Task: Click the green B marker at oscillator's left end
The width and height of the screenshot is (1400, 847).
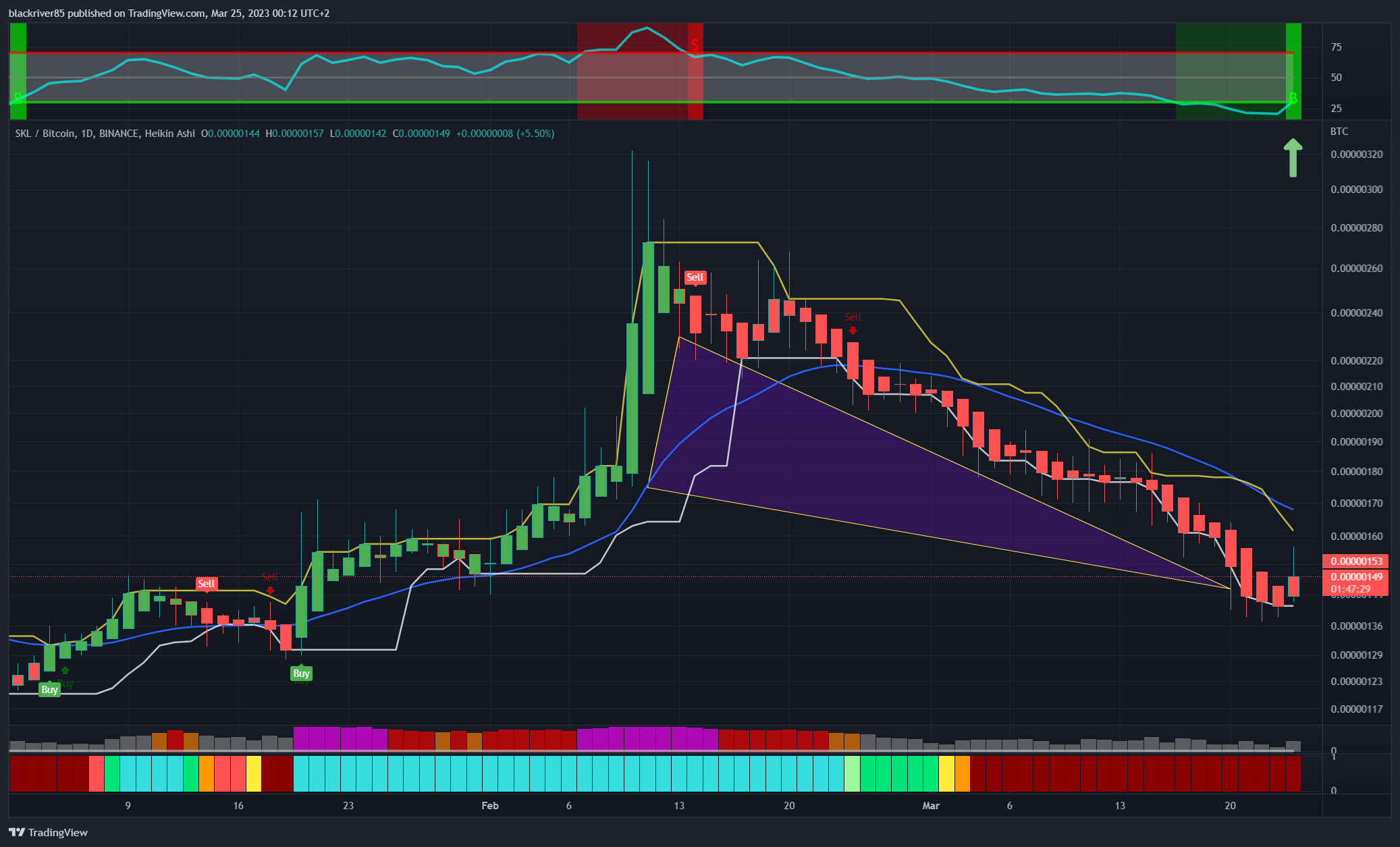Action: [x=18, y=99]
